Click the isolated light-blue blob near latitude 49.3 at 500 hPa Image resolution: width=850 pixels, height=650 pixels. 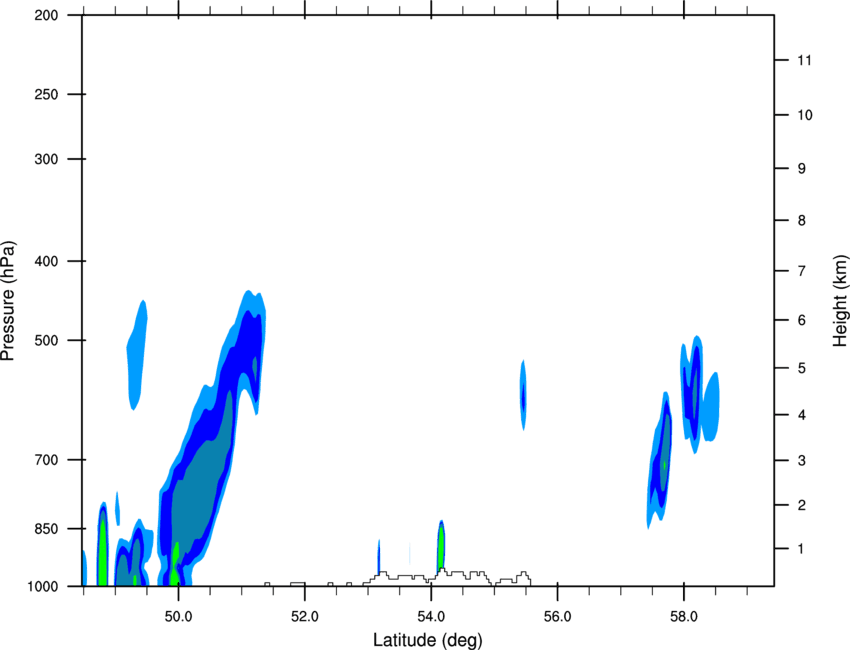pos(137,355)
